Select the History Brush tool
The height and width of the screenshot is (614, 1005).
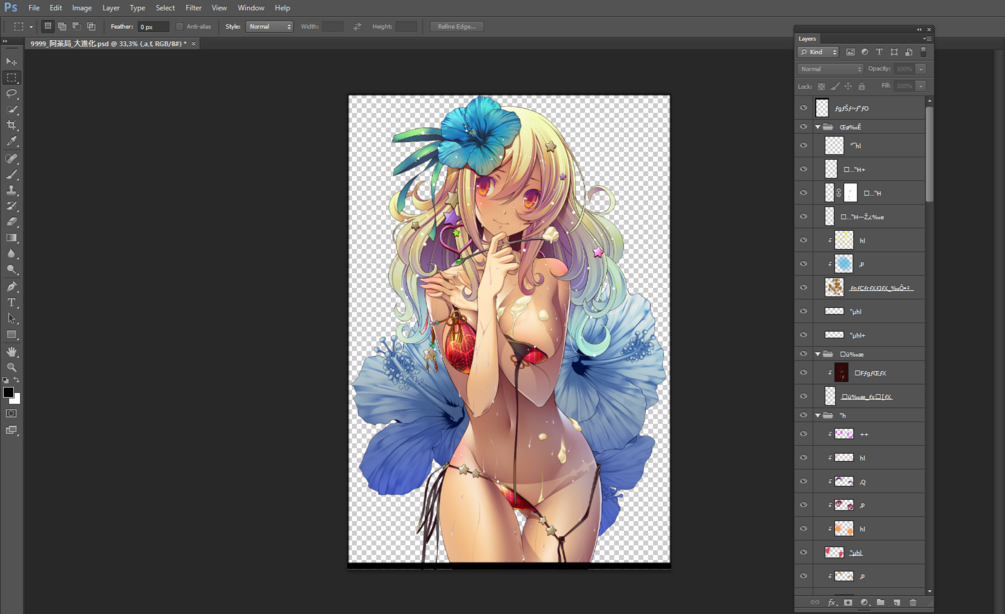pos(12,206)
